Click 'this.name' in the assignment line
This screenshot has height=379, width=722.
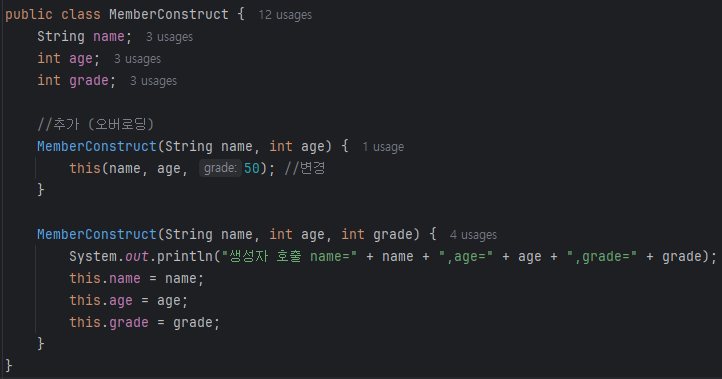coord(105,278)
